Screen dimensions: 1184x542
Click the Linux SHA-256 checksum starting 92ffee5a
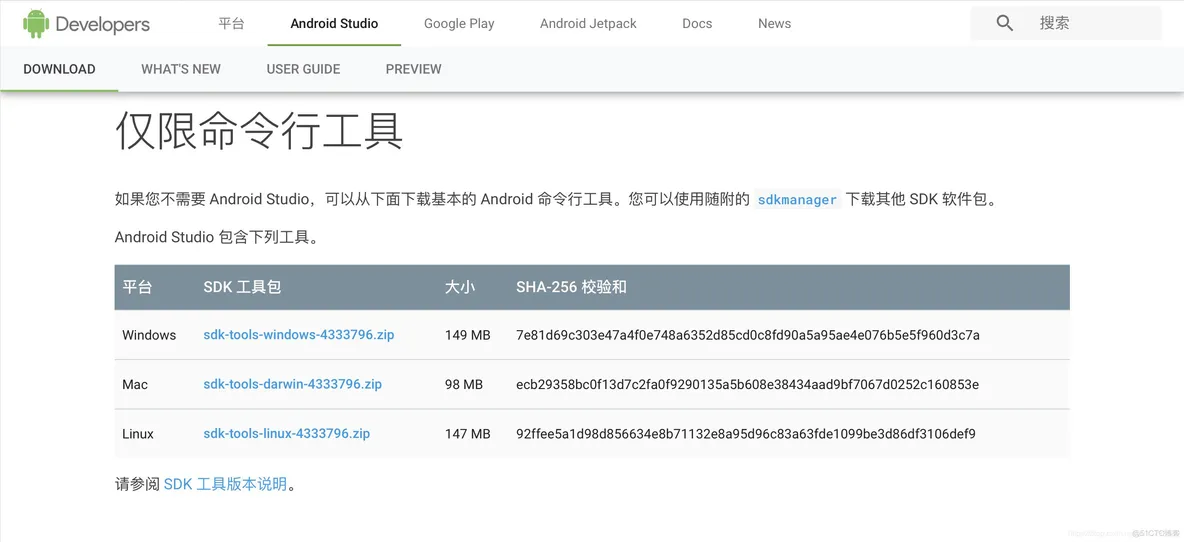point(746,434)
